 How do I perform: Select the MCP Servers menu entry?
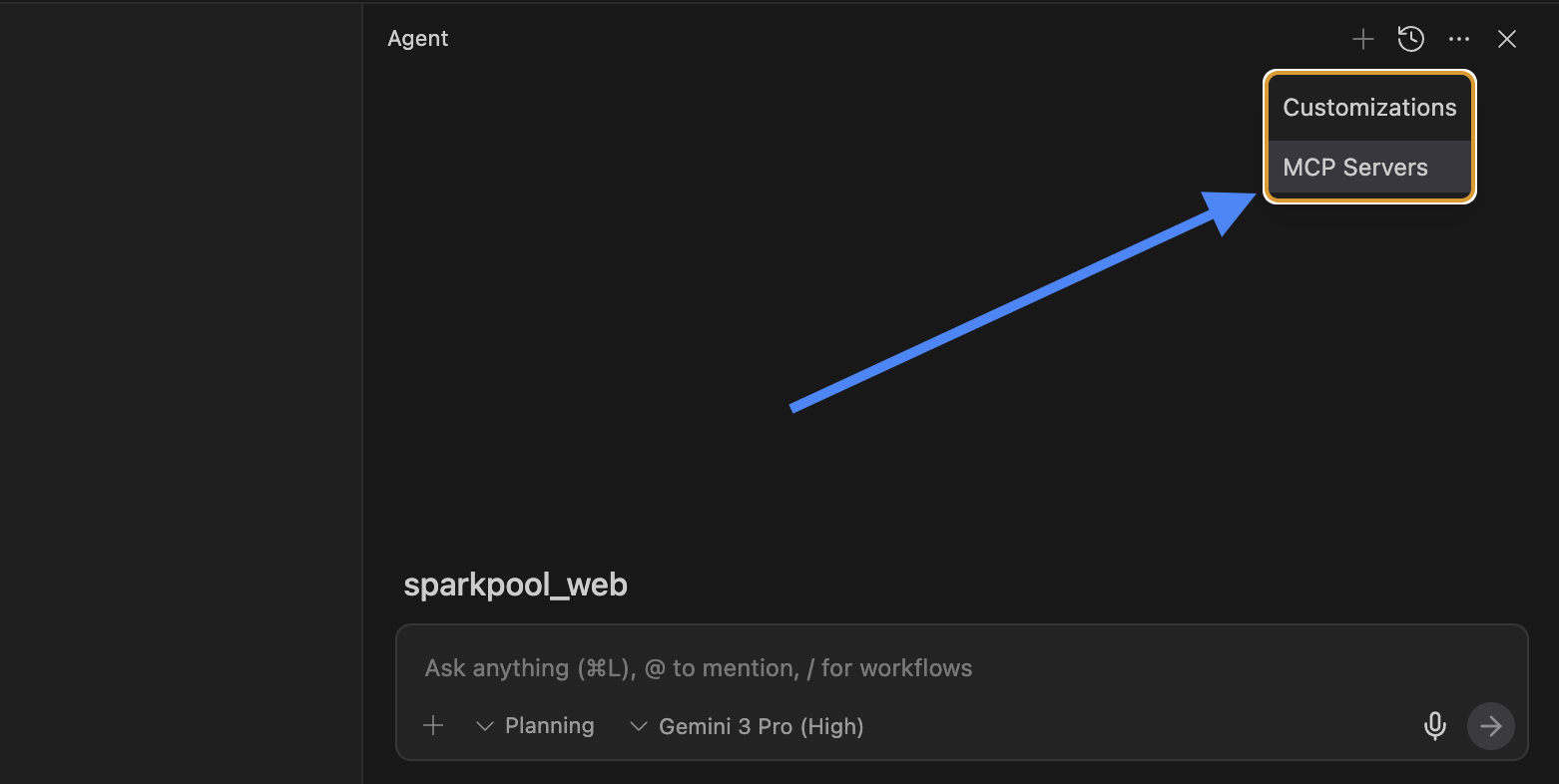tap(1355, 168)
